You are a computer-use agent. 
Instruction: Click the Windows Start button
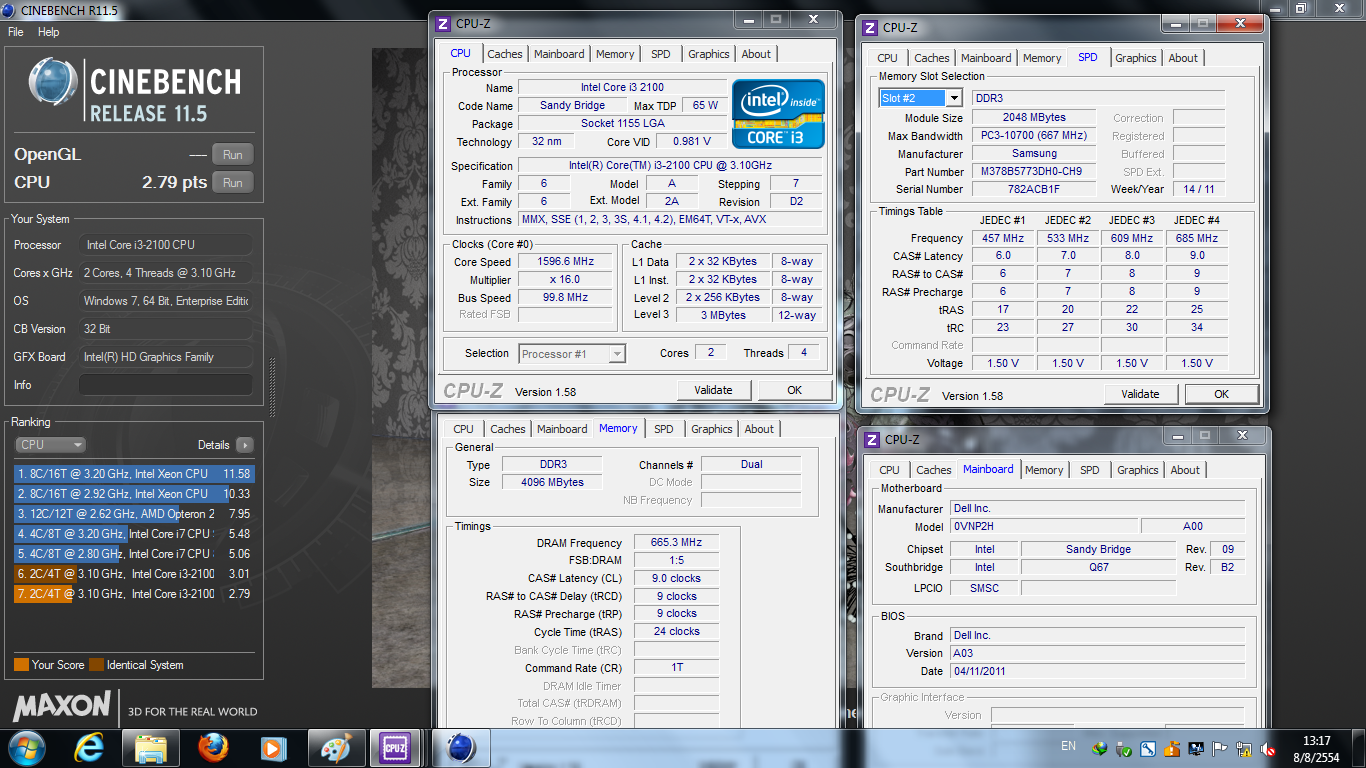[27, 747]
